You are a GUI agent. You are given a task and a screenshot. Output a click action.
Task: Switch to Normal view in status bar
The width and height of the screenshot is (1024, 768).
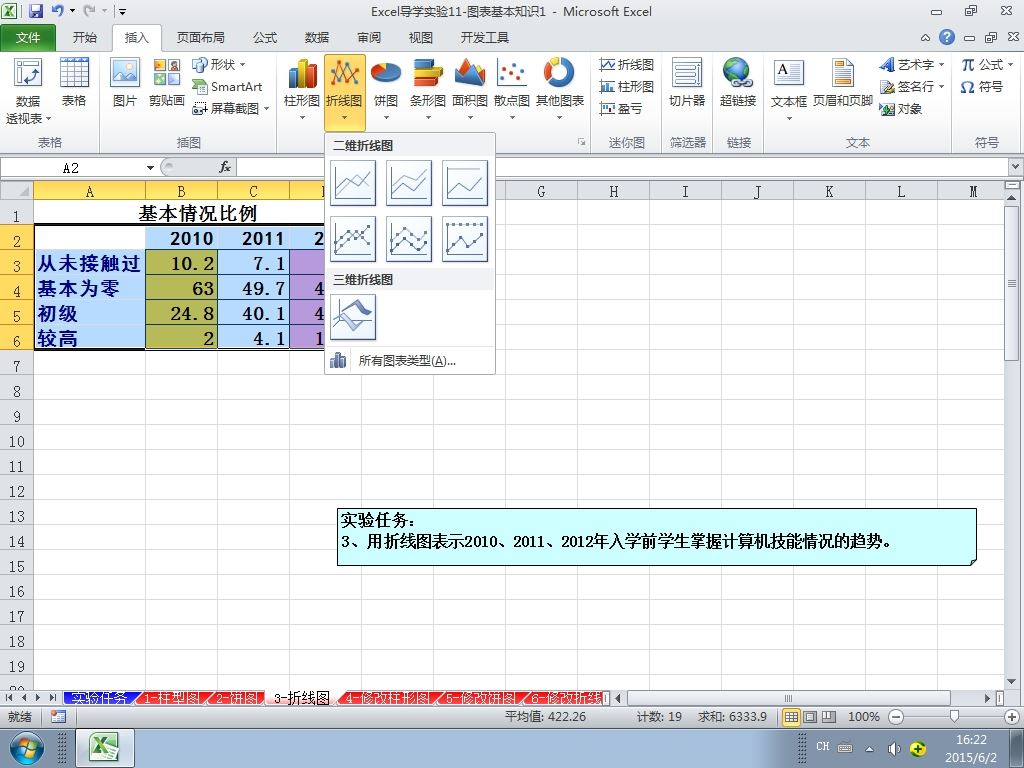pyautogui.click(x=791, y=716)
